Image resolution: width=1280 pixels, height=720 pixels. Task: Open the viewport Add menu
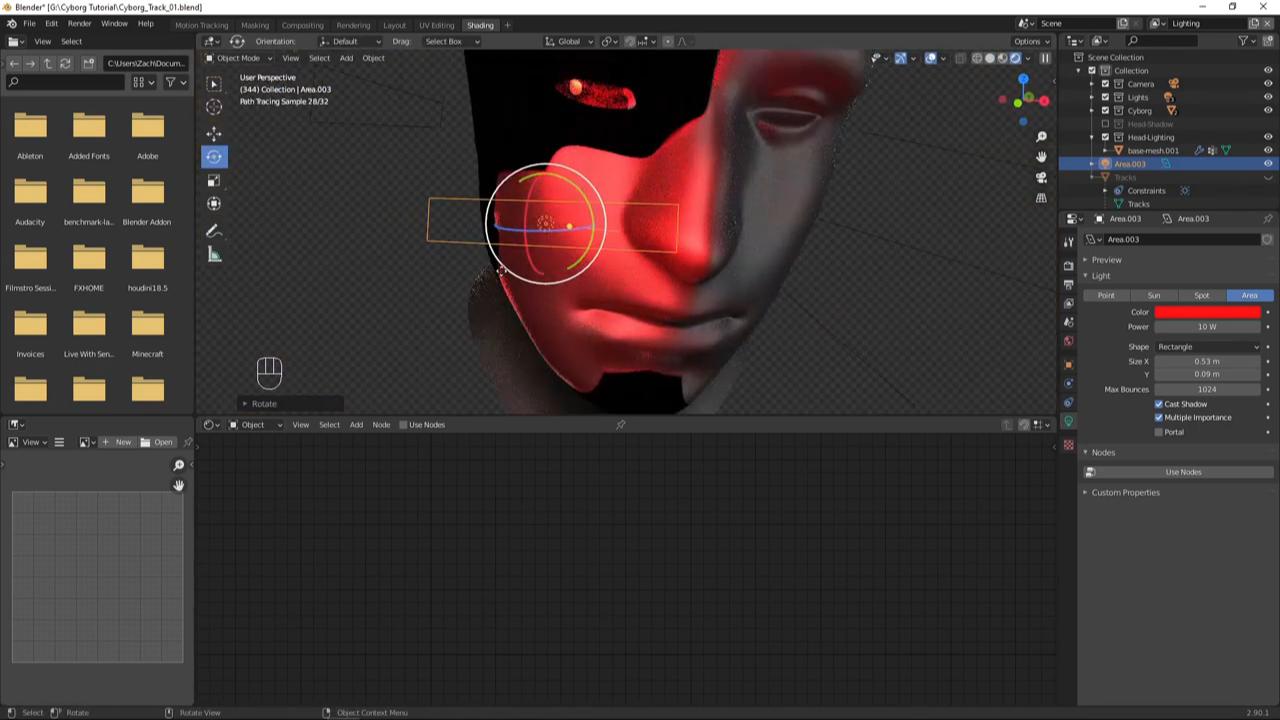pyautogui.click(x=346, y=58)
